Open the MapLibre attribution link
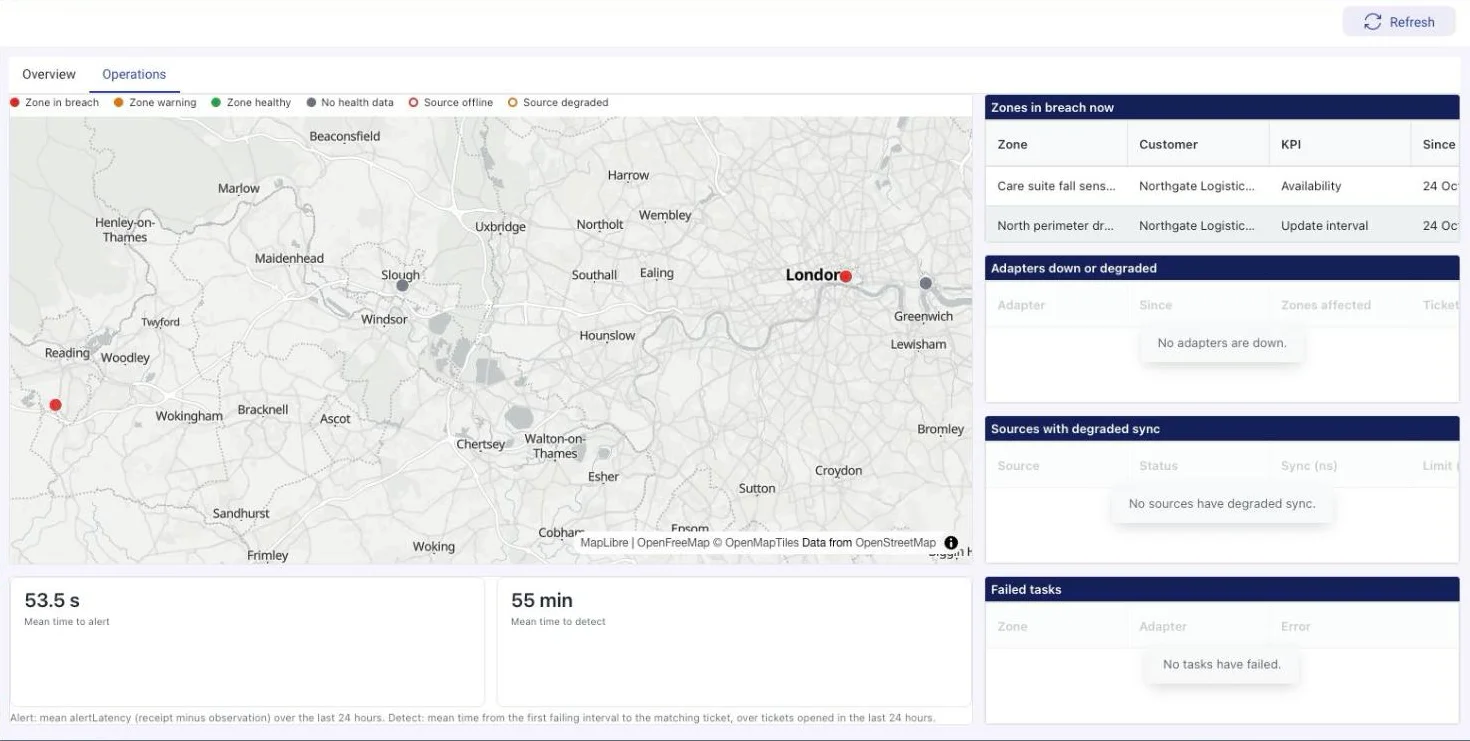The height and width of the screenshot is (741, 1470). pos(604,543)
